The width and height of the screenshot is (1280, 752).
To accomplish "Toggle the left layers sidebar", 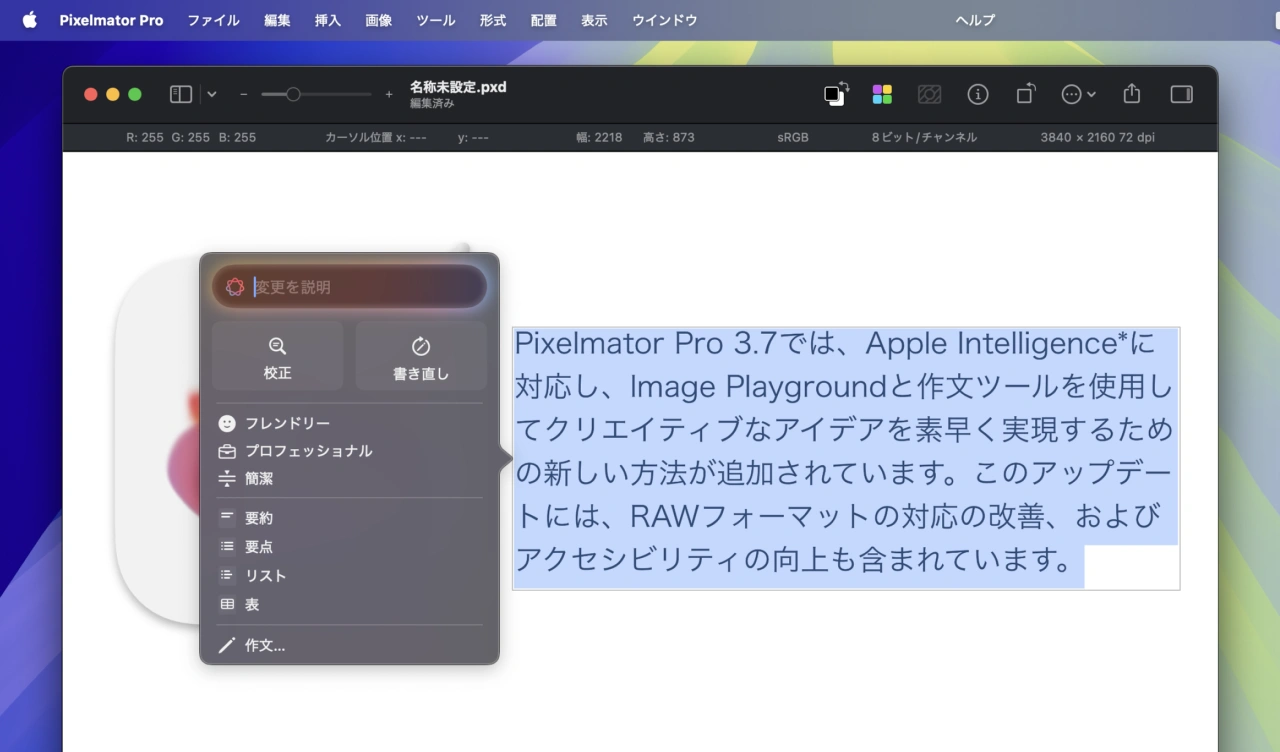I will 181,94.
